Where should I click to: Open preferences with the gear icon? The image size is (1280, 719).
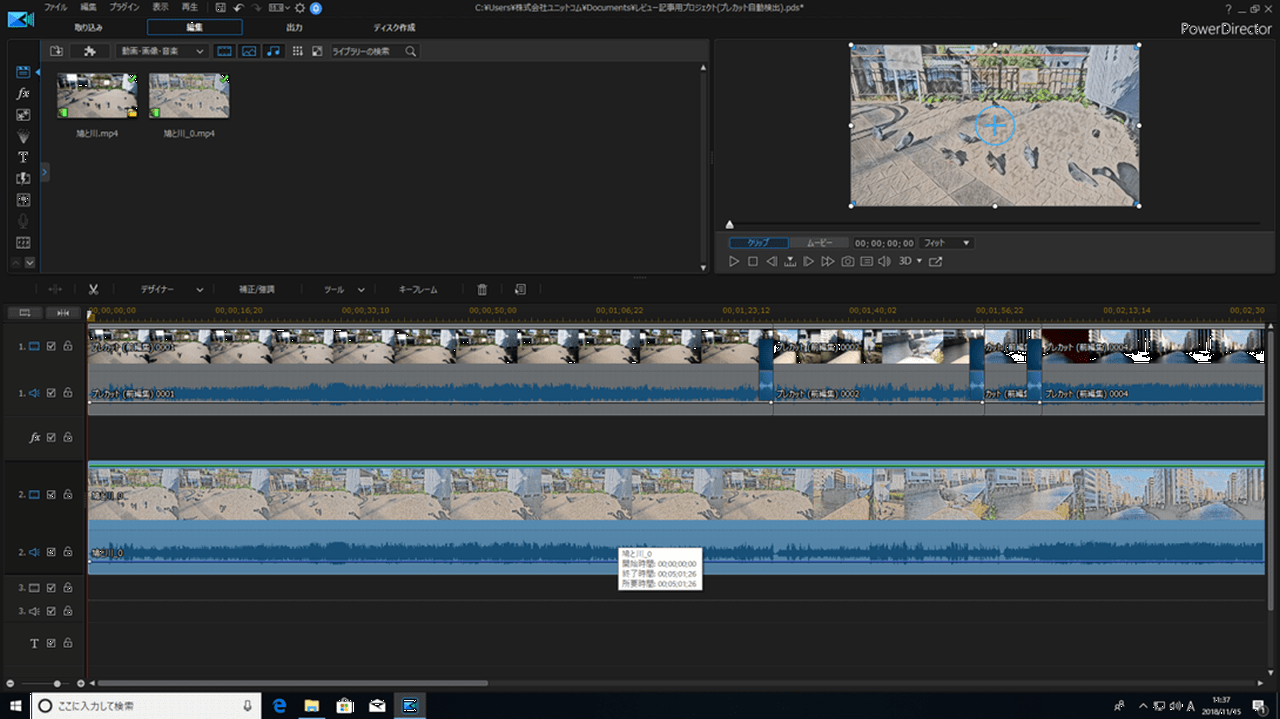coord(299,8)
